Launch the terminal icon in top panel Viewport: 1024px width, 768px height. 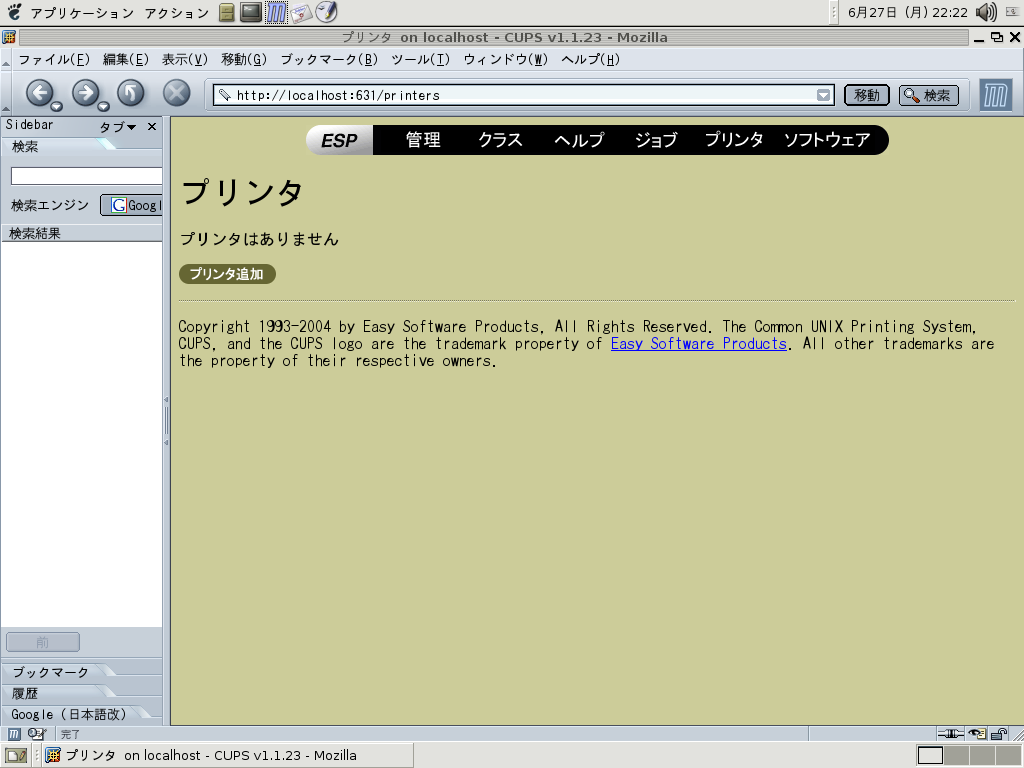pos(251,12)
